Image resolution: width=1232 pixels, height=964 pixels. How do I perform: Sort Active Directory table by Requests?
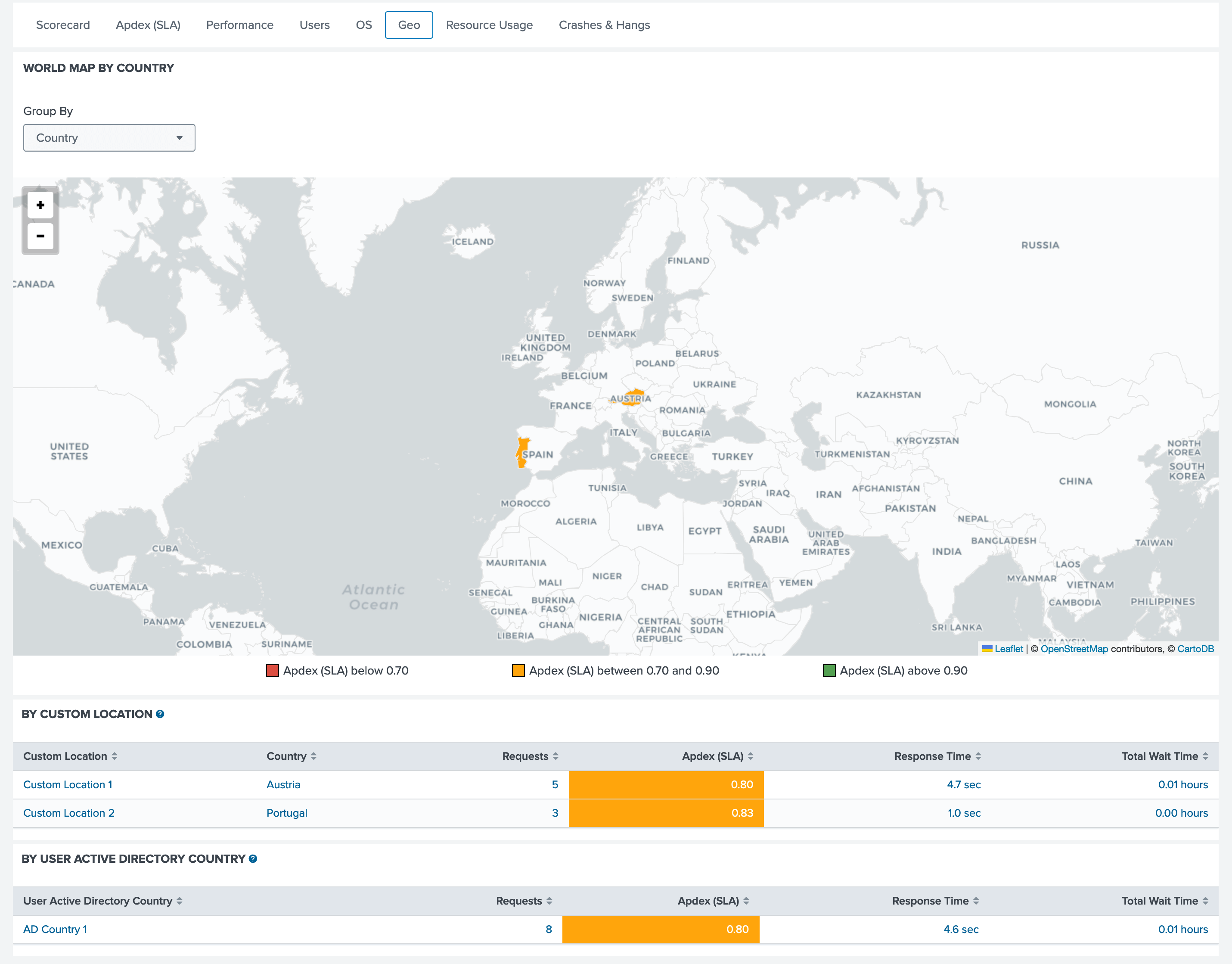[549, 901]
